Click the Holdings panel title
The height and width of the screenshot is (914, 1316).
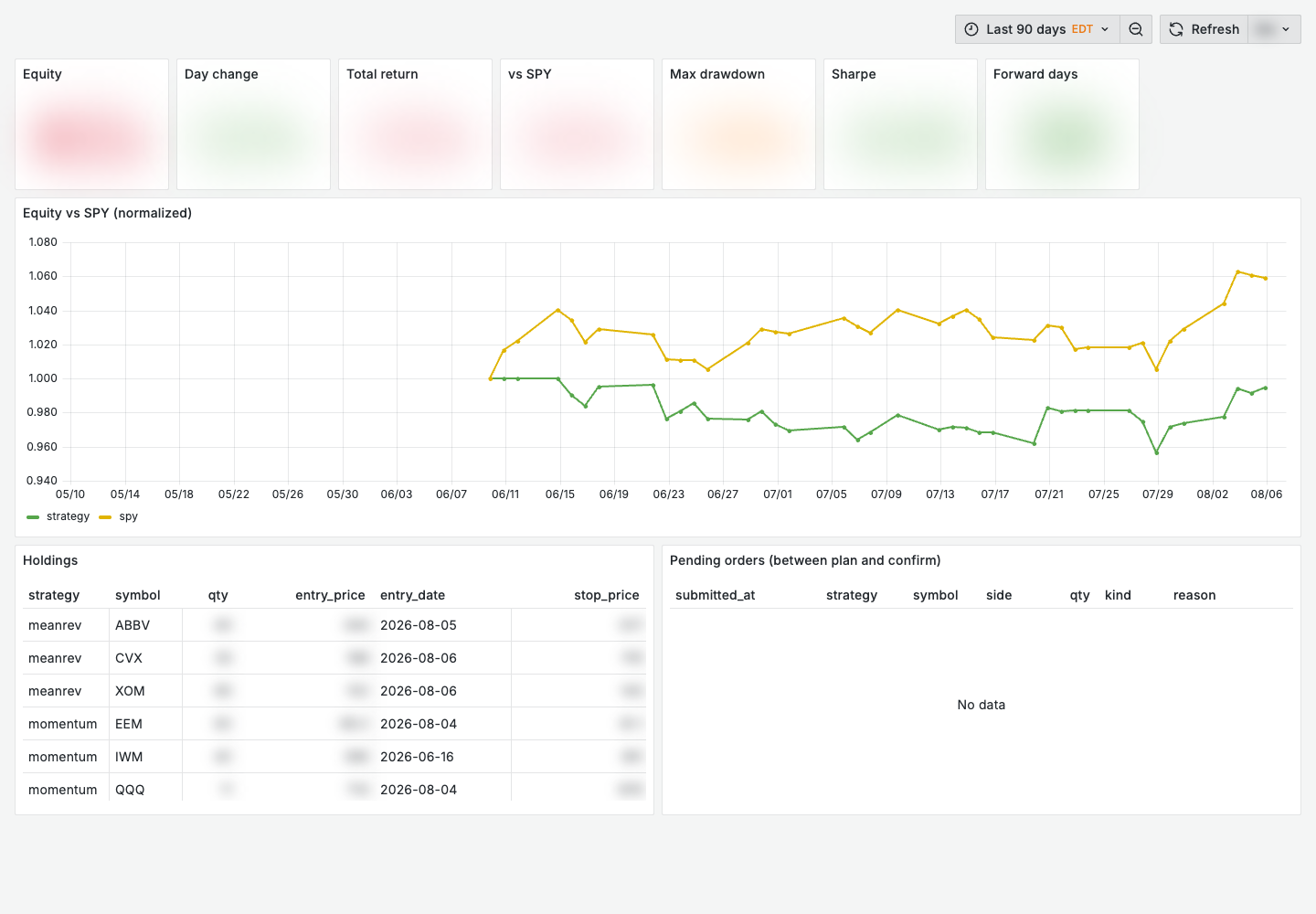[50, 560]
